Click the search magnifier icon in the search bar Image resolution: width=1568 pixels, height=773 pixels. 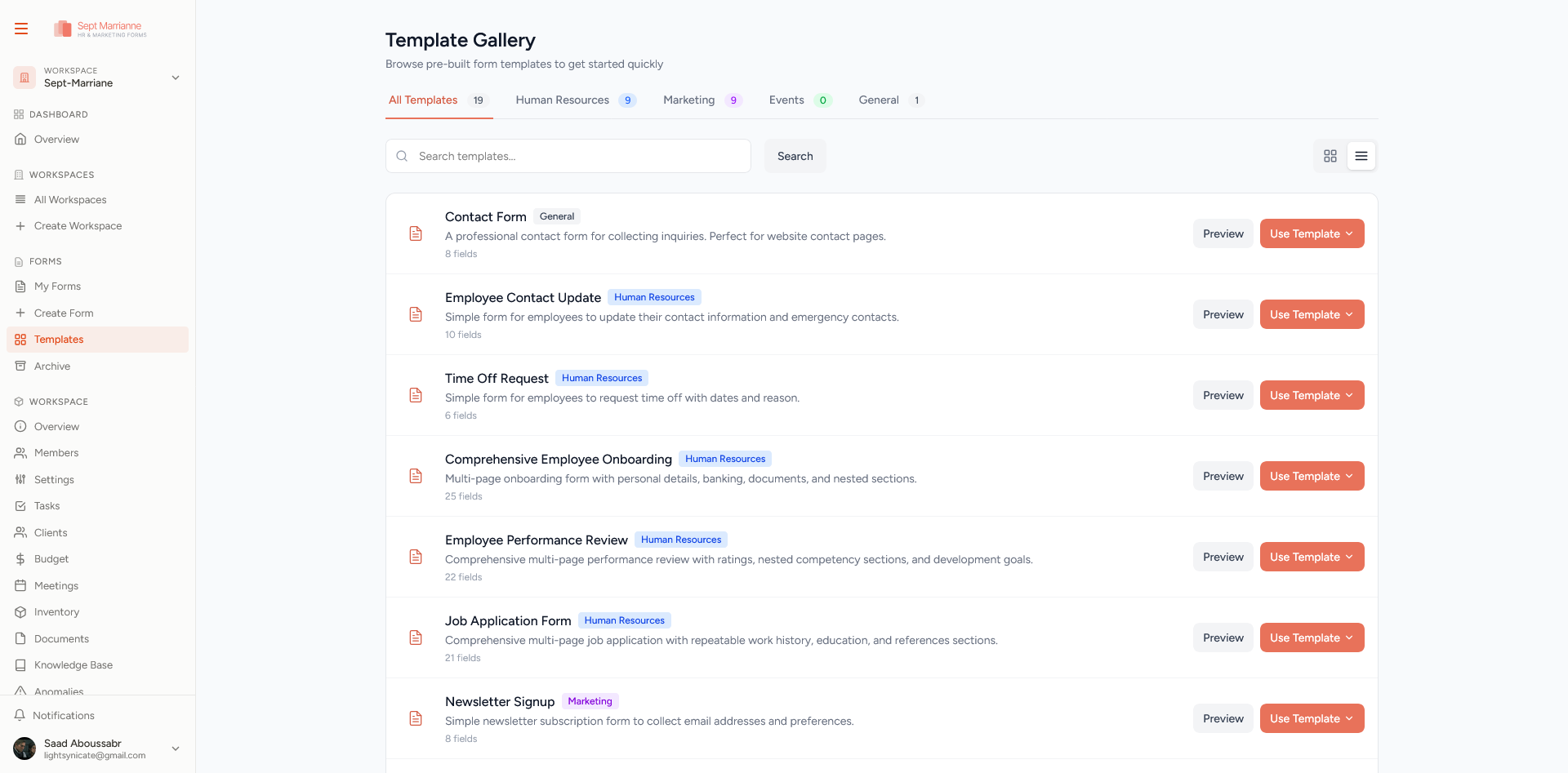coord(402,156)
